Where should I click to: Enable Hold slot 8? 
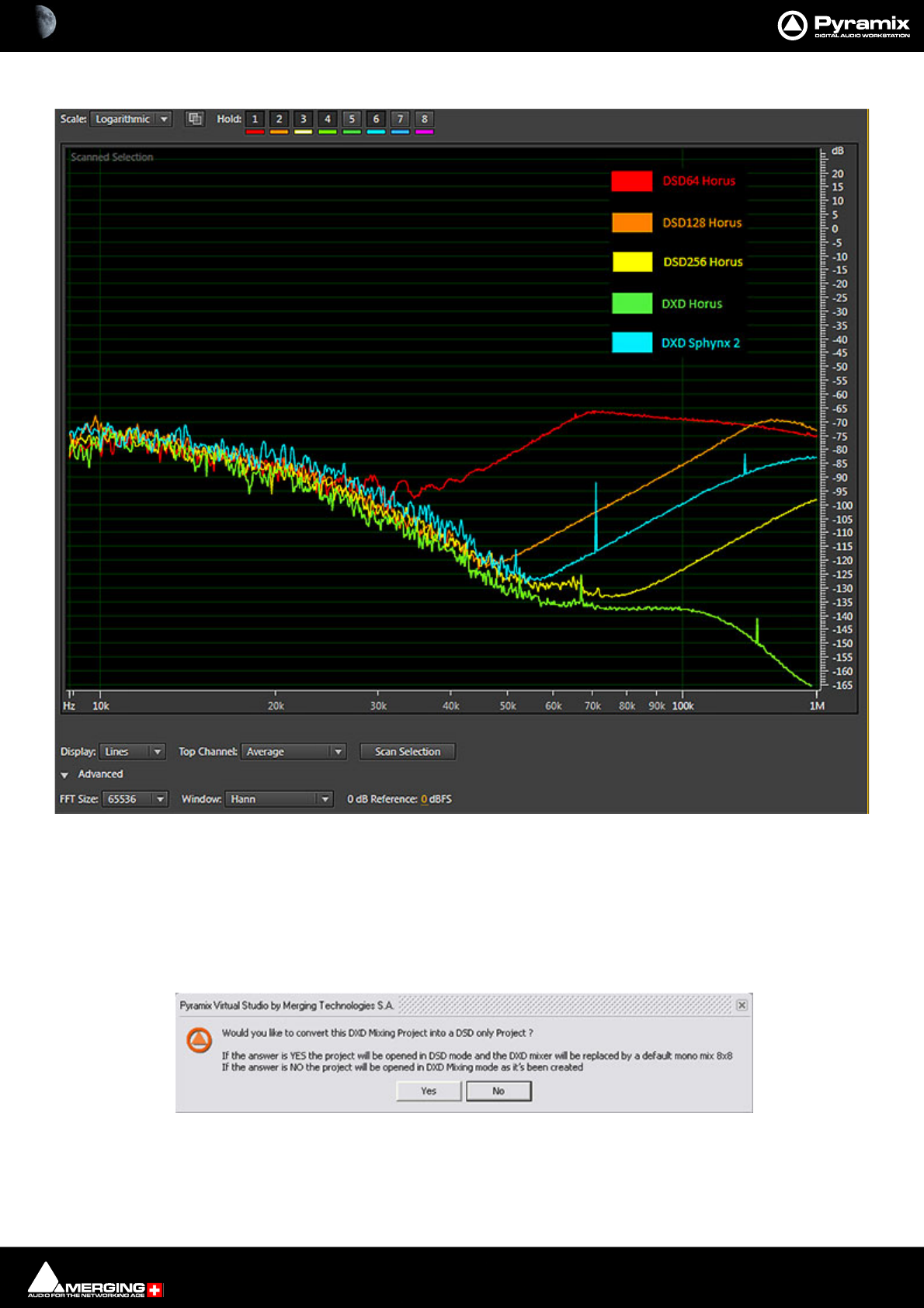pos(424,119)
